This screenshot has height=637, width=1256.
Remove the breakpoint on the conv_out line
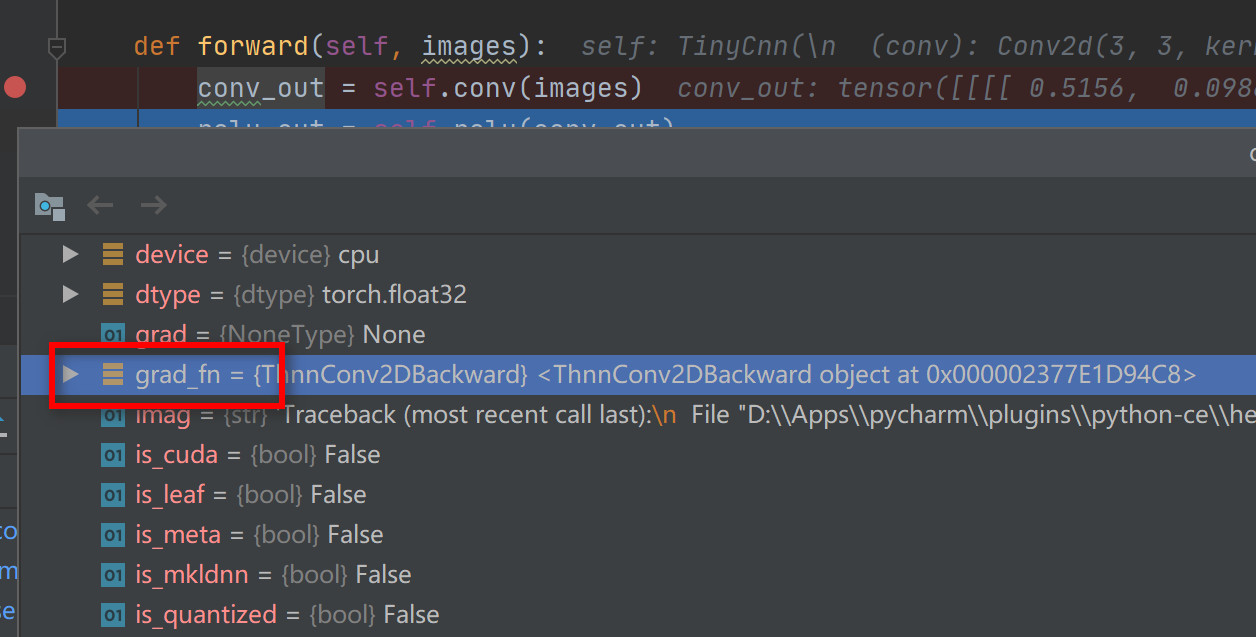click(x=15, y=88)
